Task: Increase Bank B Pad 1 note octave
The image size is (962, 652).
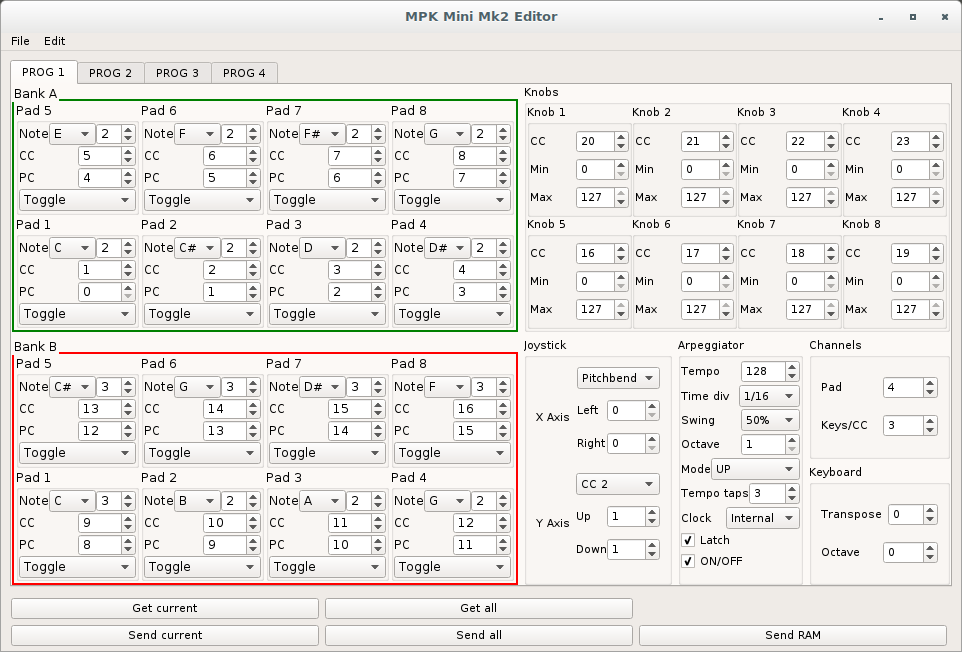Action: point(128,496)
